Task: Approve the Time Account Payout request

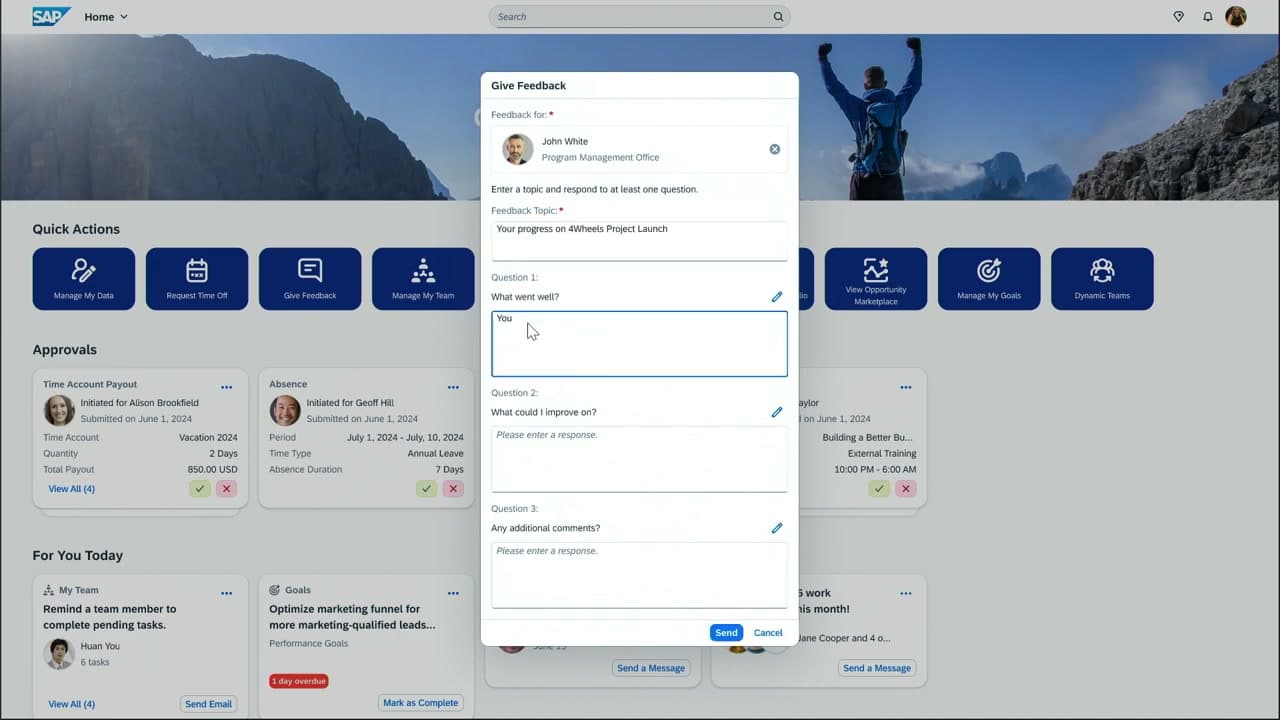Action: click(x=200, y=489)
